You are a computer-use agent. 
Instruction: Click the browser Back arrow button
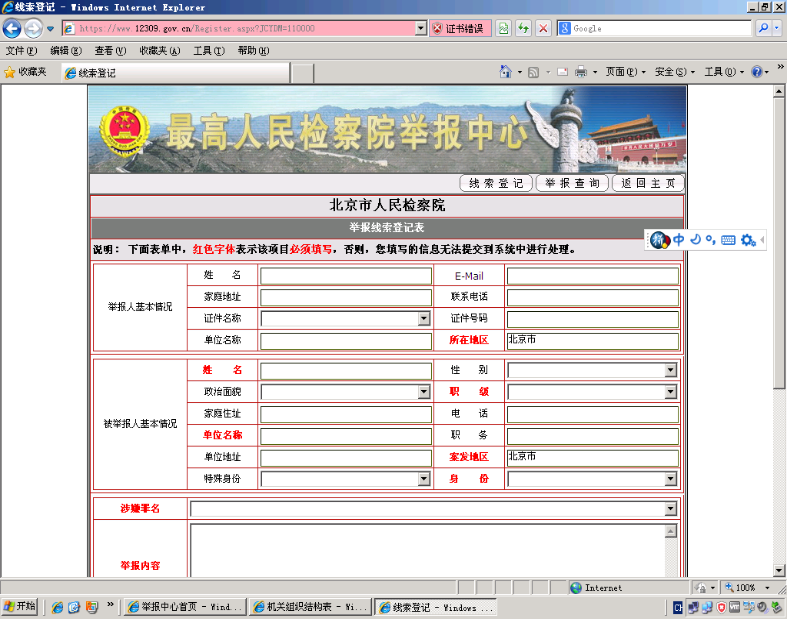click(x=13, y=29)
